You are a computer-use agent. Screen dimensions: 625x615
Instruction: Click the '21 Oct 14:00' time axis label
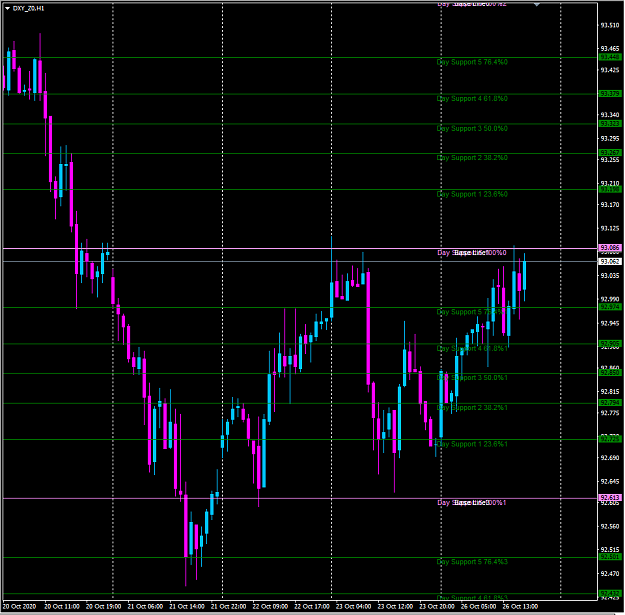click(187, 606)
